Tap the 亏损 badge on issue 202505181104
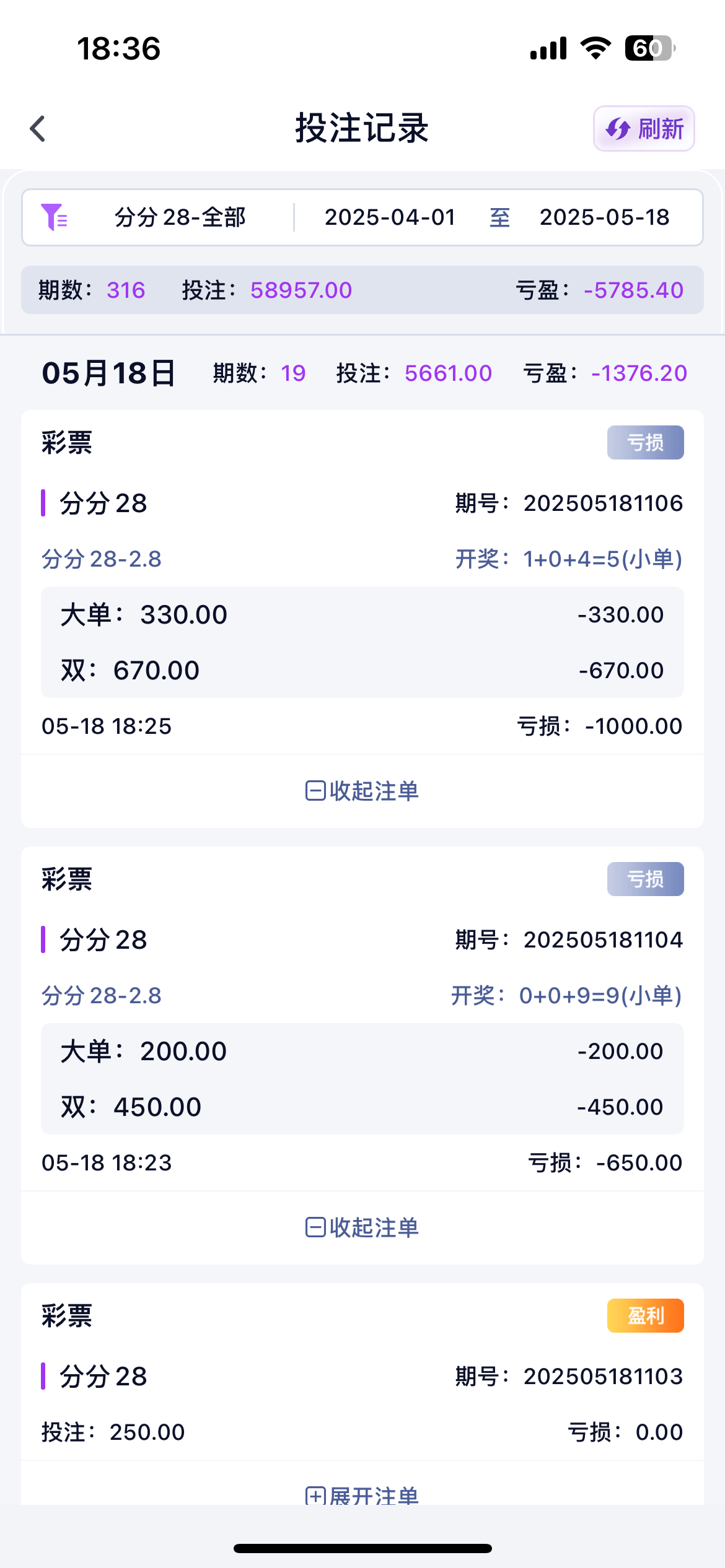The height and width of the screenshot is (1568, 725). pyautogui.click(x=645, y=879)
